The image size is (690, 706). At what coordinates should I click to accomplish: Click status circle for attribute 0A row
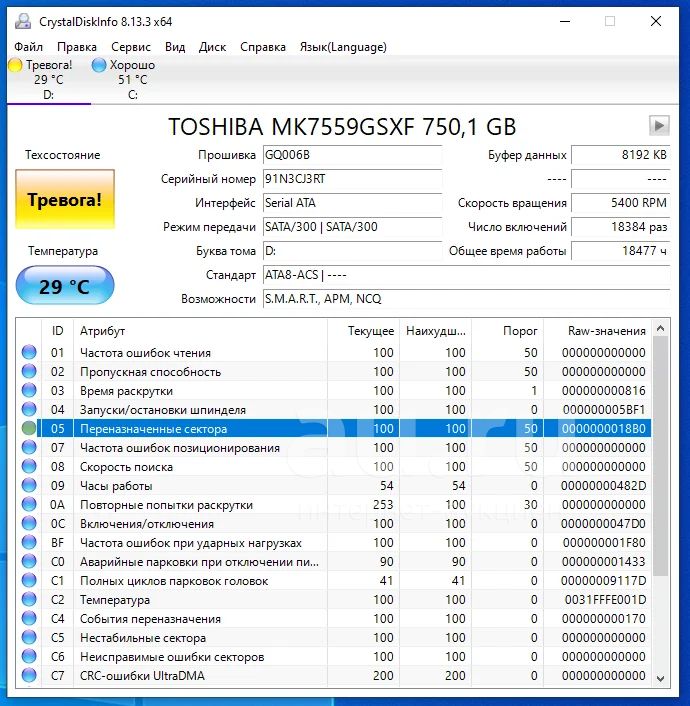(29, 504)
